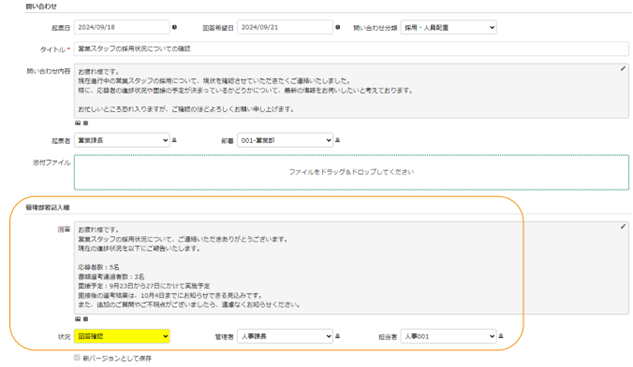Click first small icon below 問い合わせ内容 box
633x367 pixels.
point(78,123)
